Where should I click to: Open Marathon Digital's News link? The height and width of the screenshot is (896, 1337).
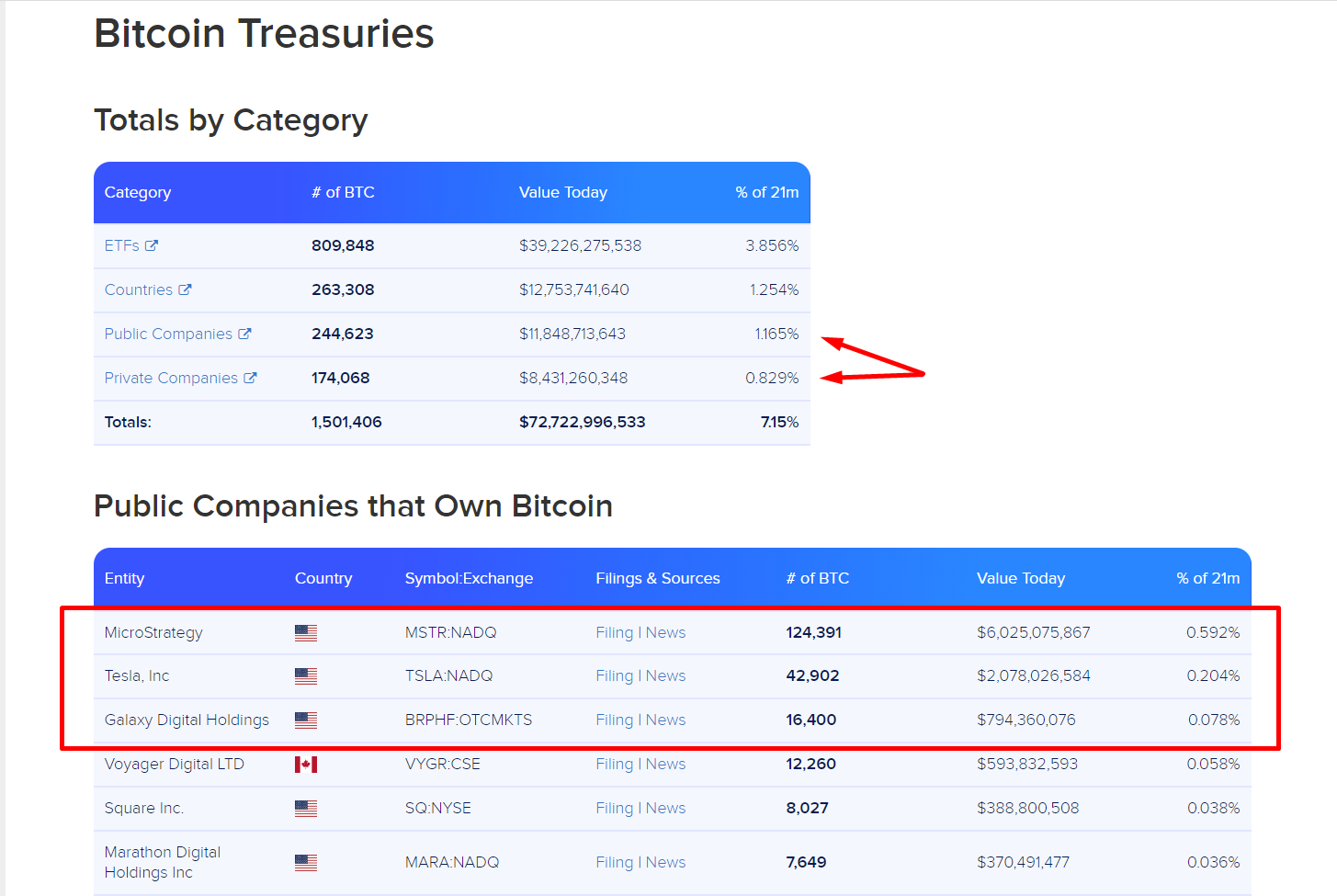click(665, 862)
